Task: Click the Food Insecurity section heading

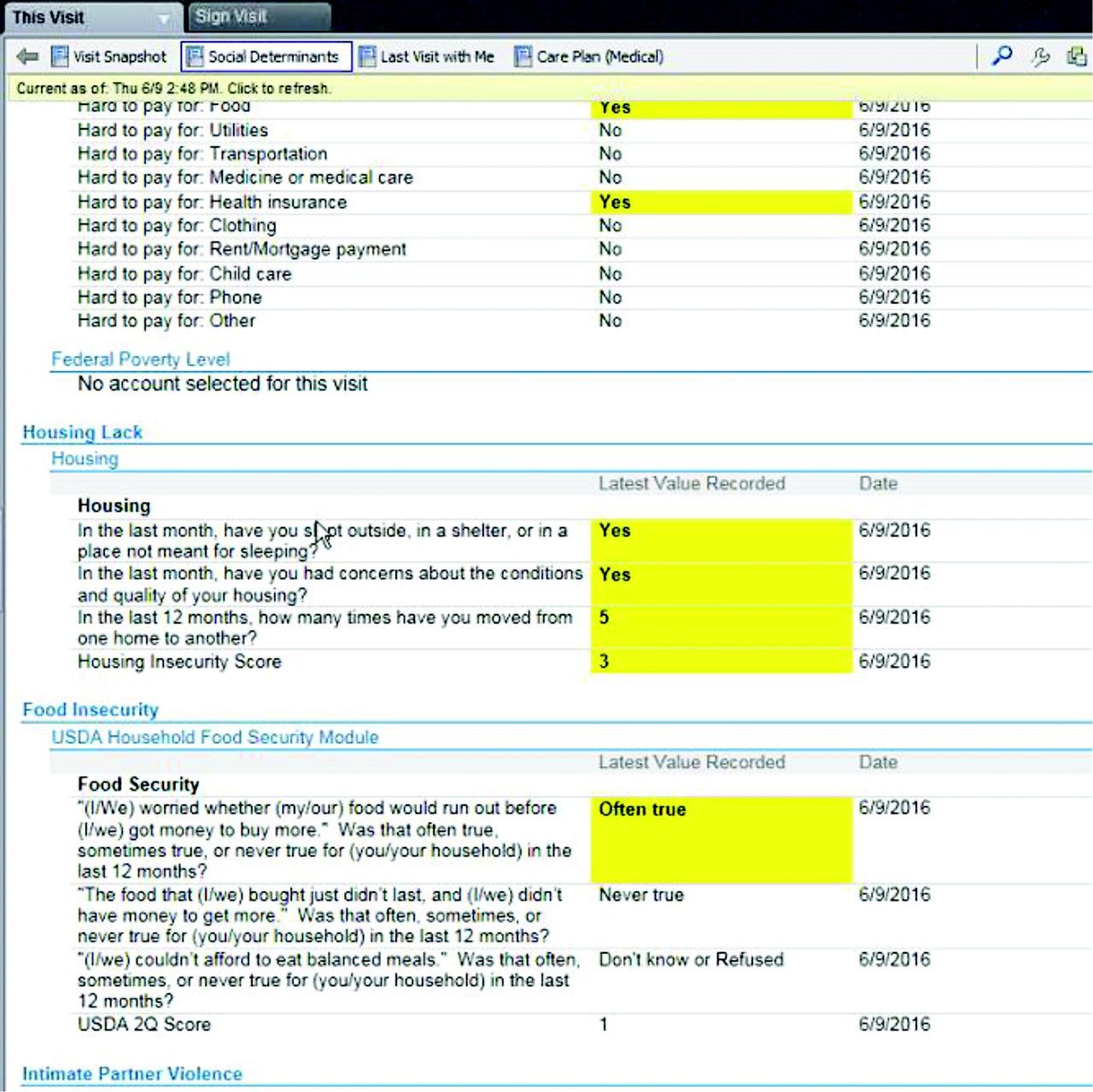Action: point(91,710)
